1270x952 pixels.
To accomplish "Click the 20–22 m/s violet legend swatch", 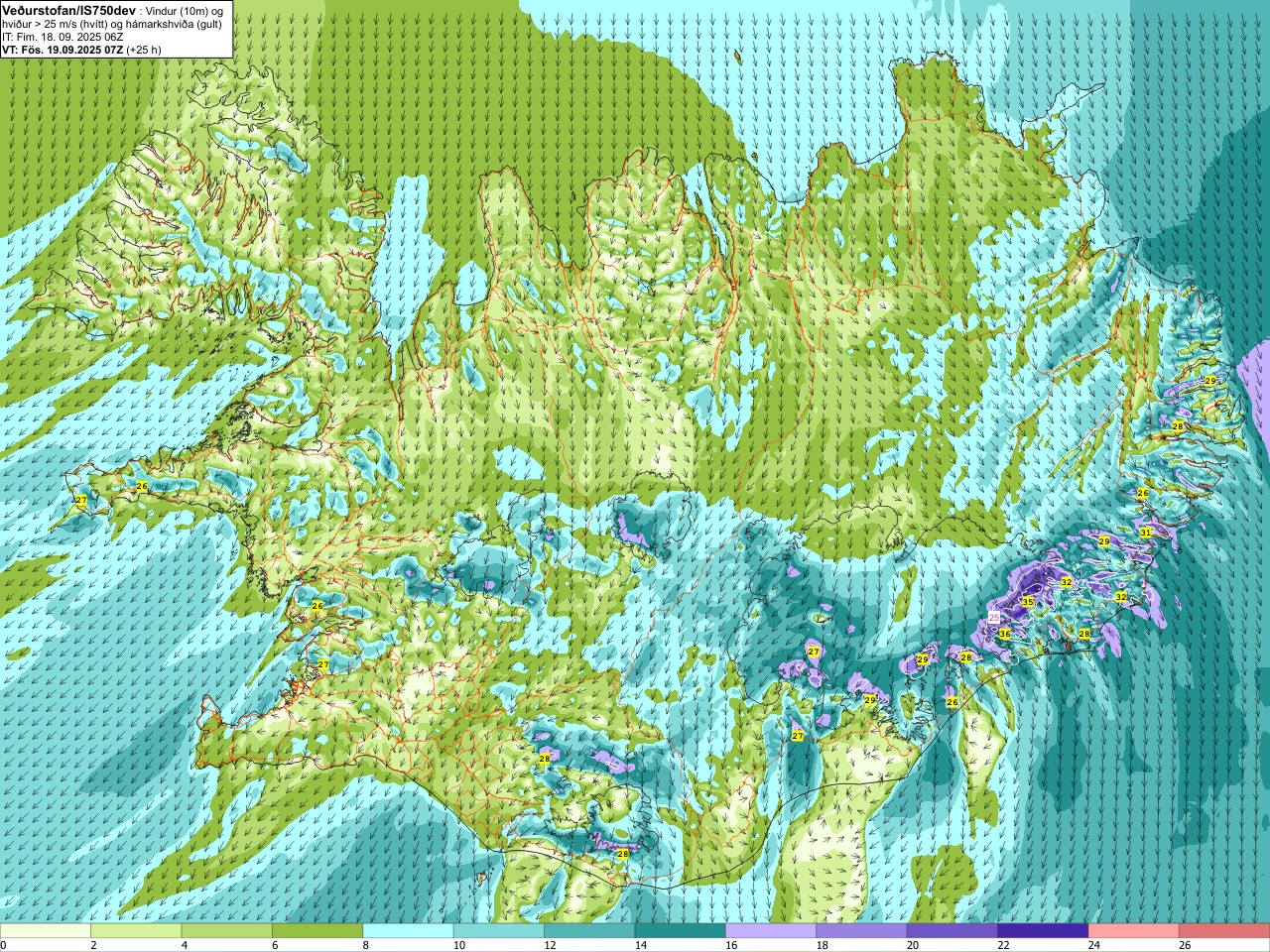I will pyautogui.click(x=952, y=931).
